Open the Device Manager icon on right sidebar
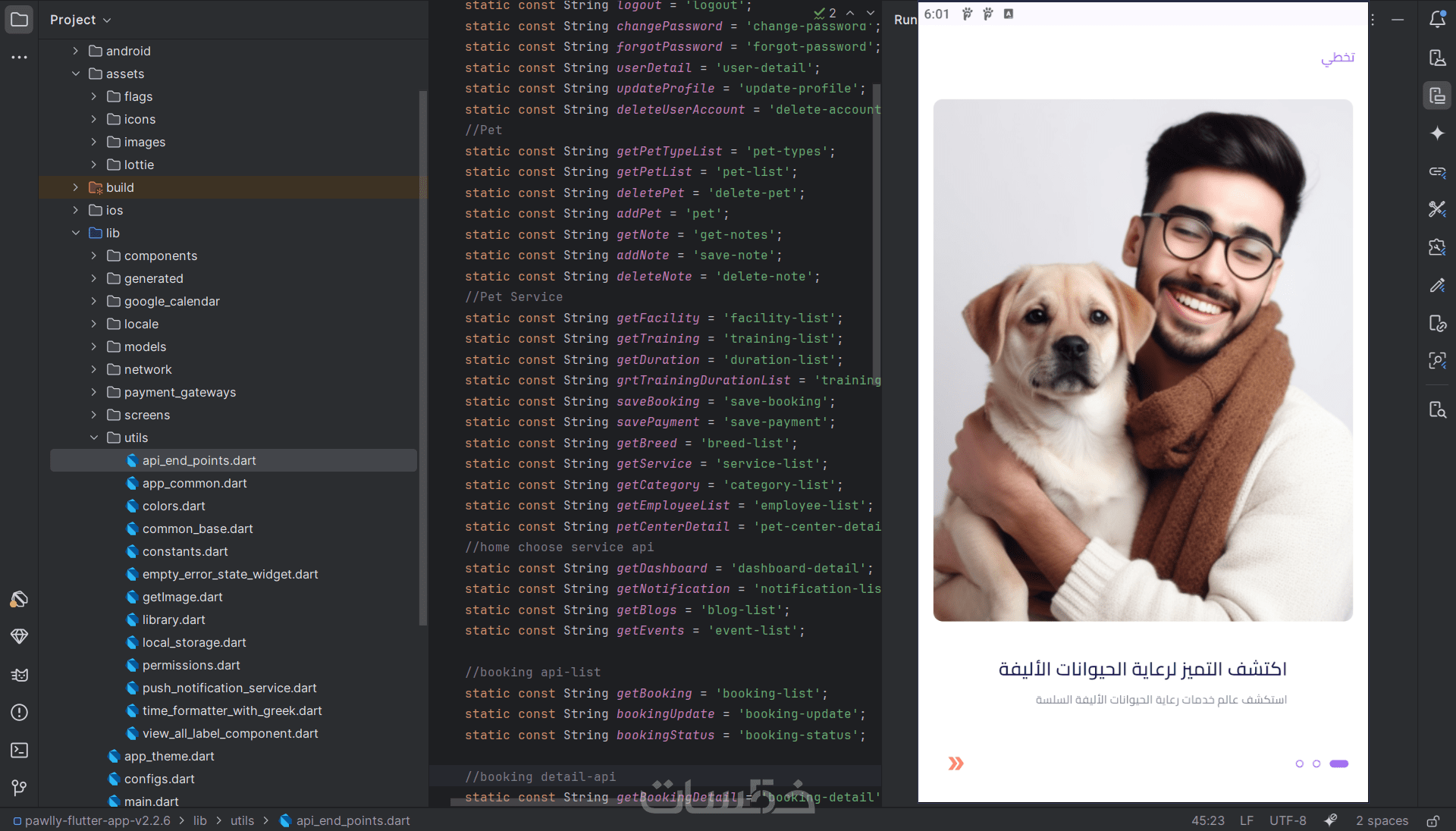Screen dimensions: 1456x831 (1437, 58)
